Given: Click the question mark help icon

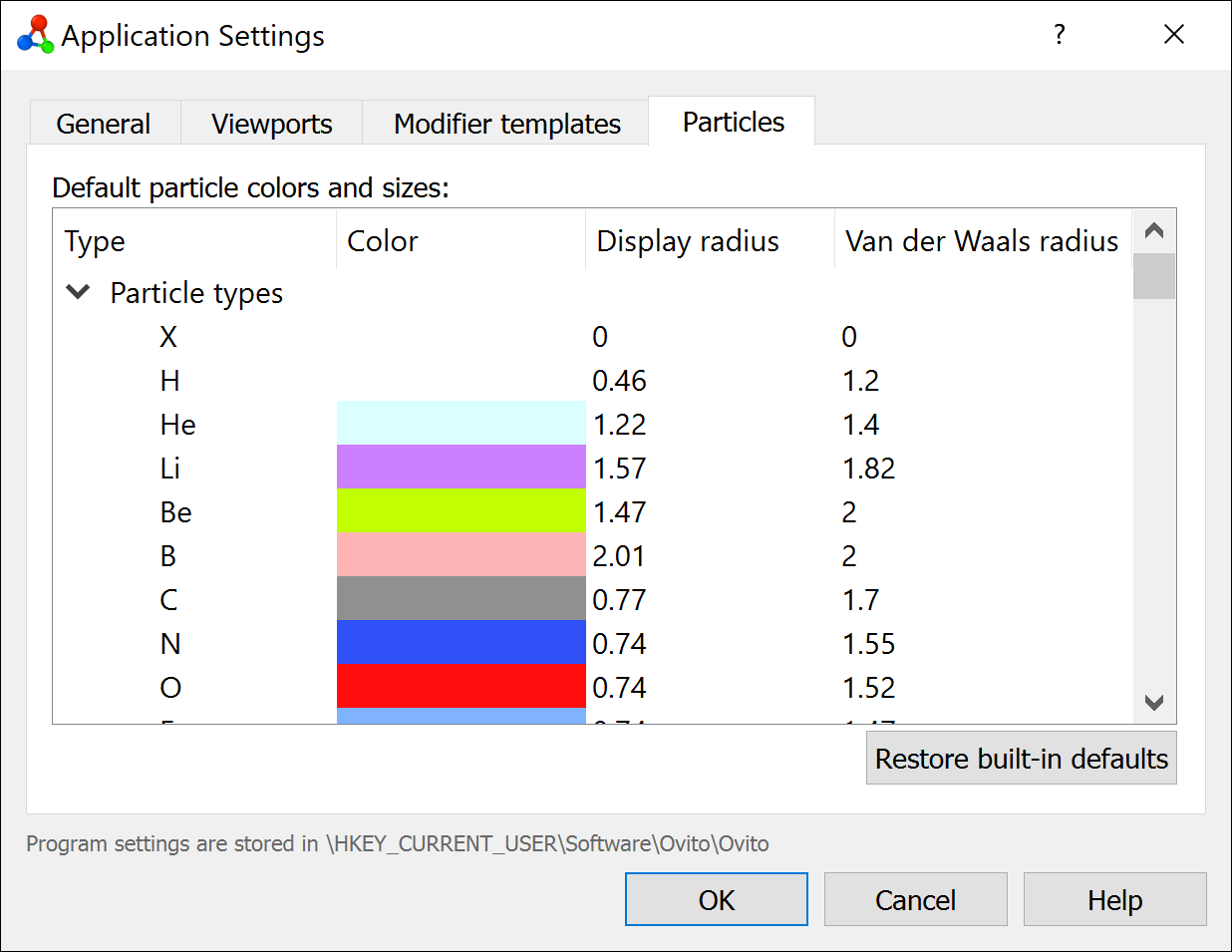Looking at the screenshot, I should (1059, 35).
